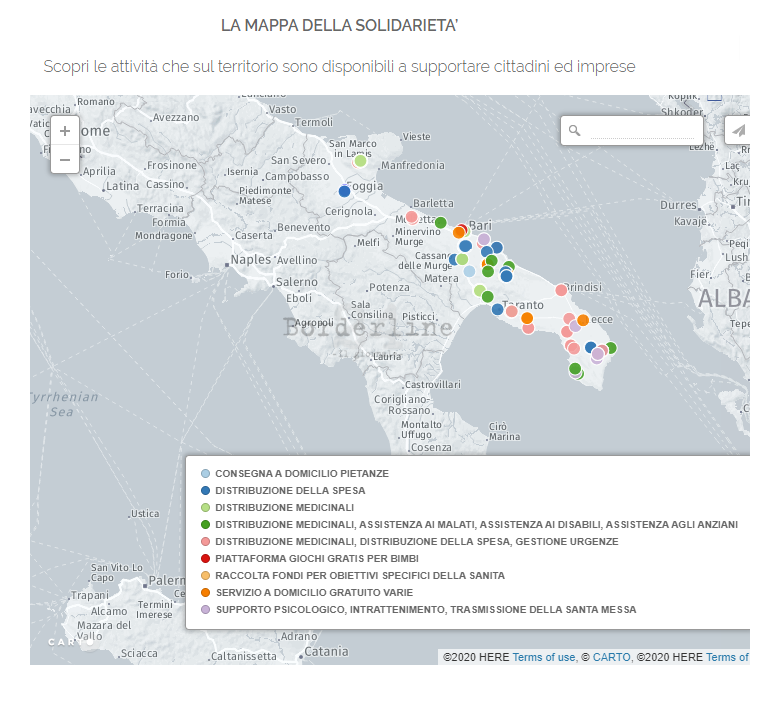Click the geolocation arrow button
Image resolution: width=776 pixels, height=703 pixels.
[x=738, y=131]
